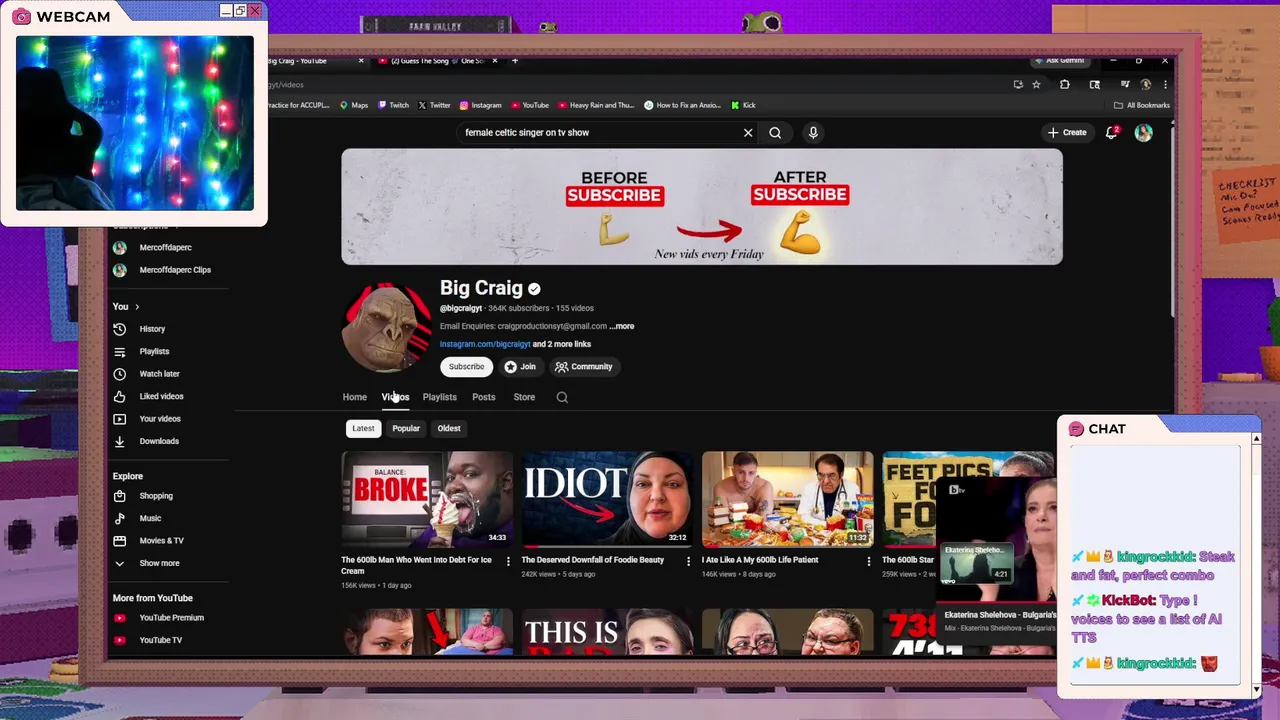Open All Bookmarks folder

point(1141,105)
